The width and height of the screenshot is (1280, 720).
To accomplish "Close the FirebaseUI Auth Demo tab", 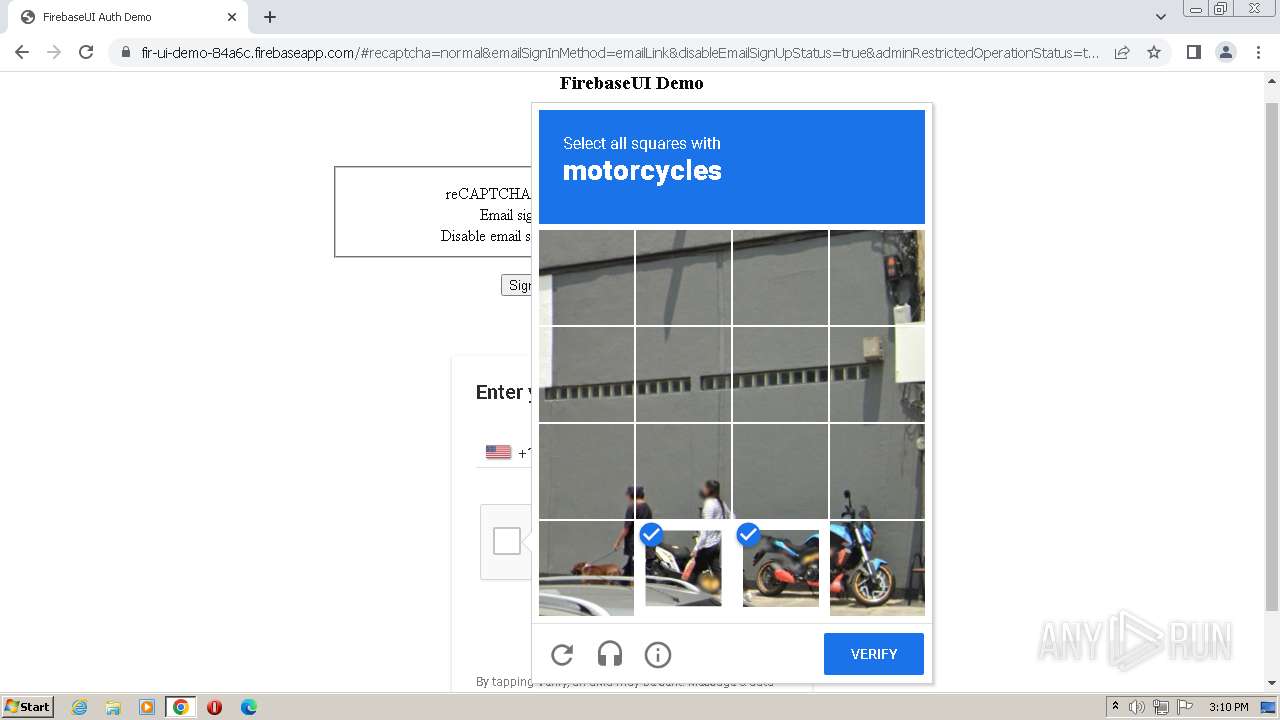I will click(x=232, y=17).
